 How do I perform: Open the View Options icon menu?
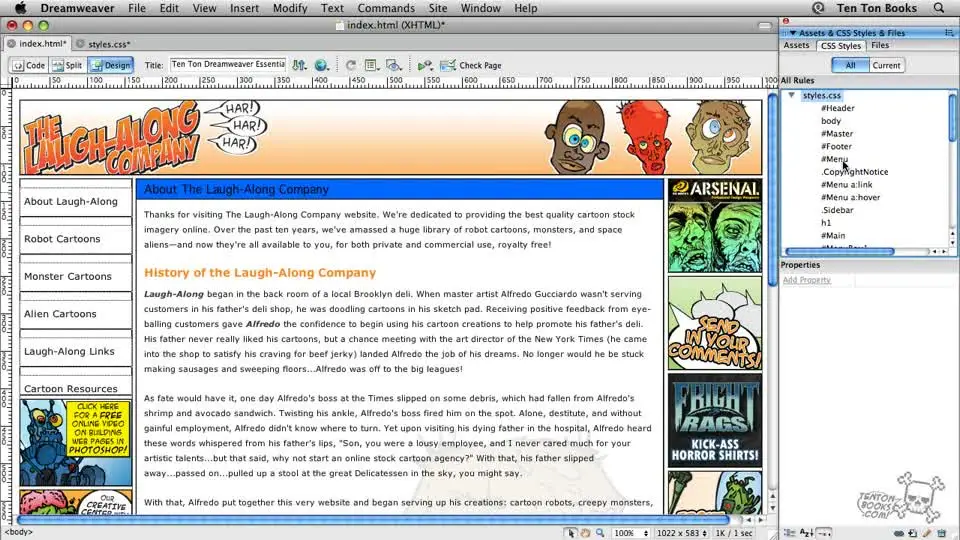point(371,65)
